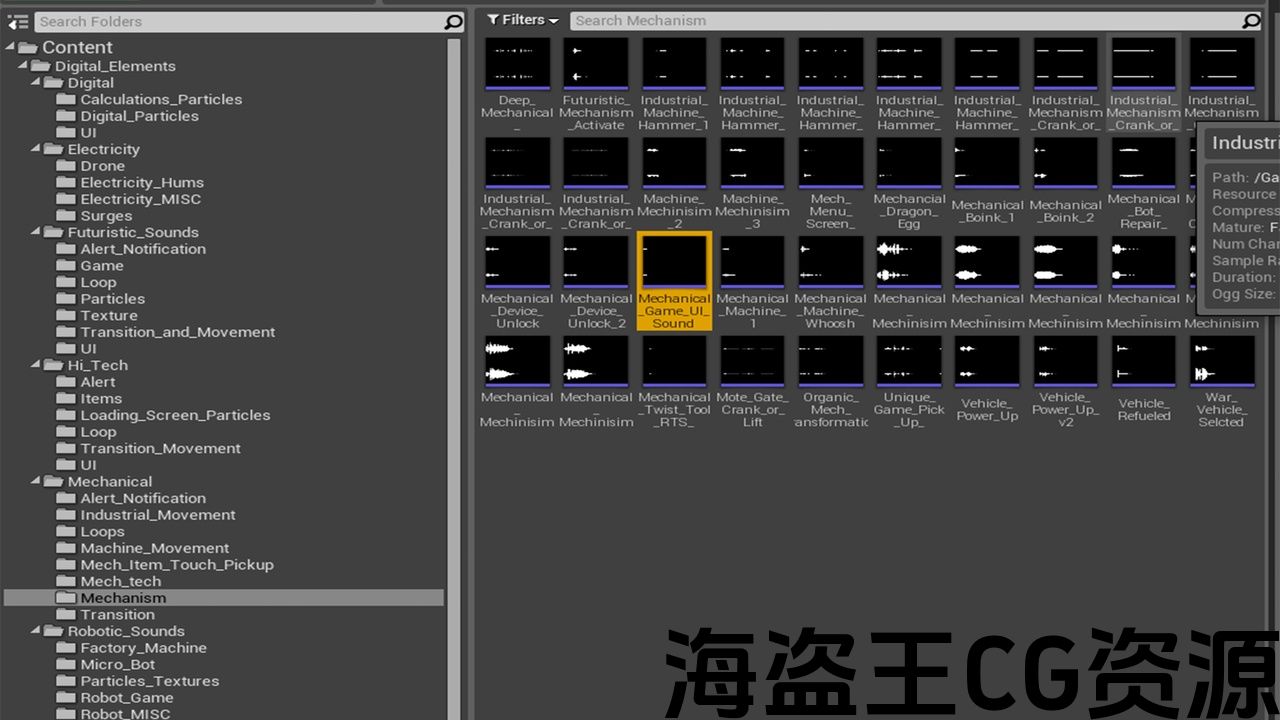Select the Micro_Bot folder icon
This screenshot has height=720, width=1280.
pos(66,664)
